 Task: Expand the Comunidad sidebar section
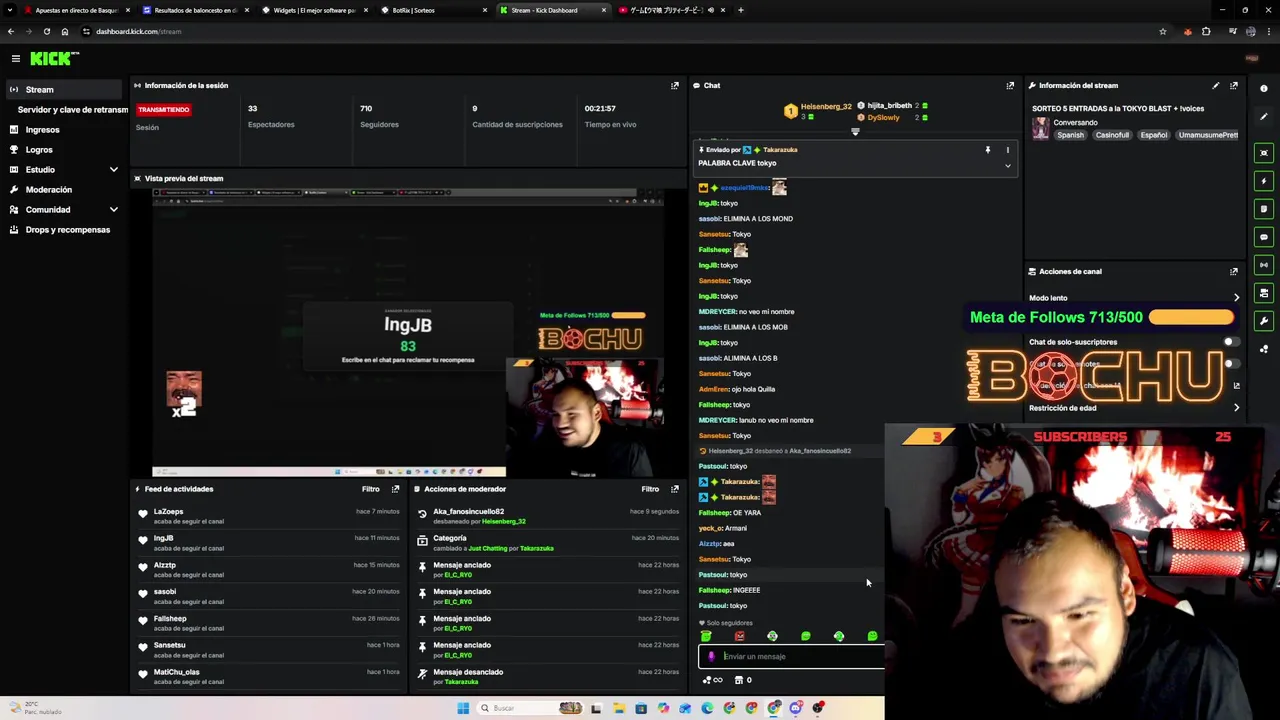click(x=113, y=210)
